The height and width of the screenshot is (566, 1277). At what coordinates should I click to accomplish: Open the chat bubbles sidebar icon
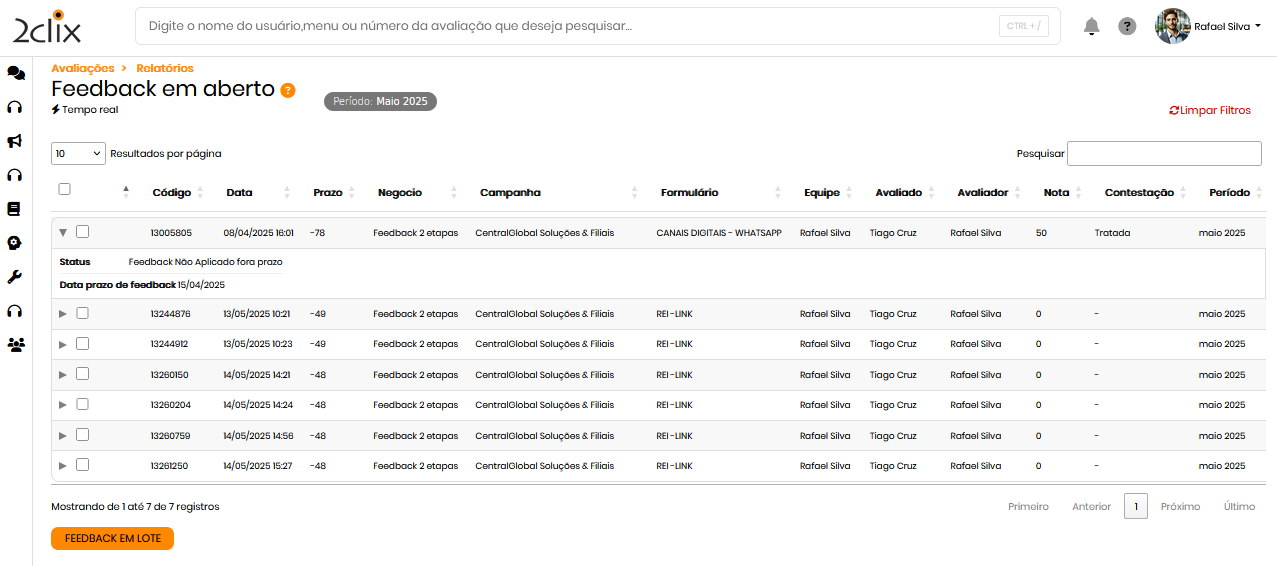15,73
